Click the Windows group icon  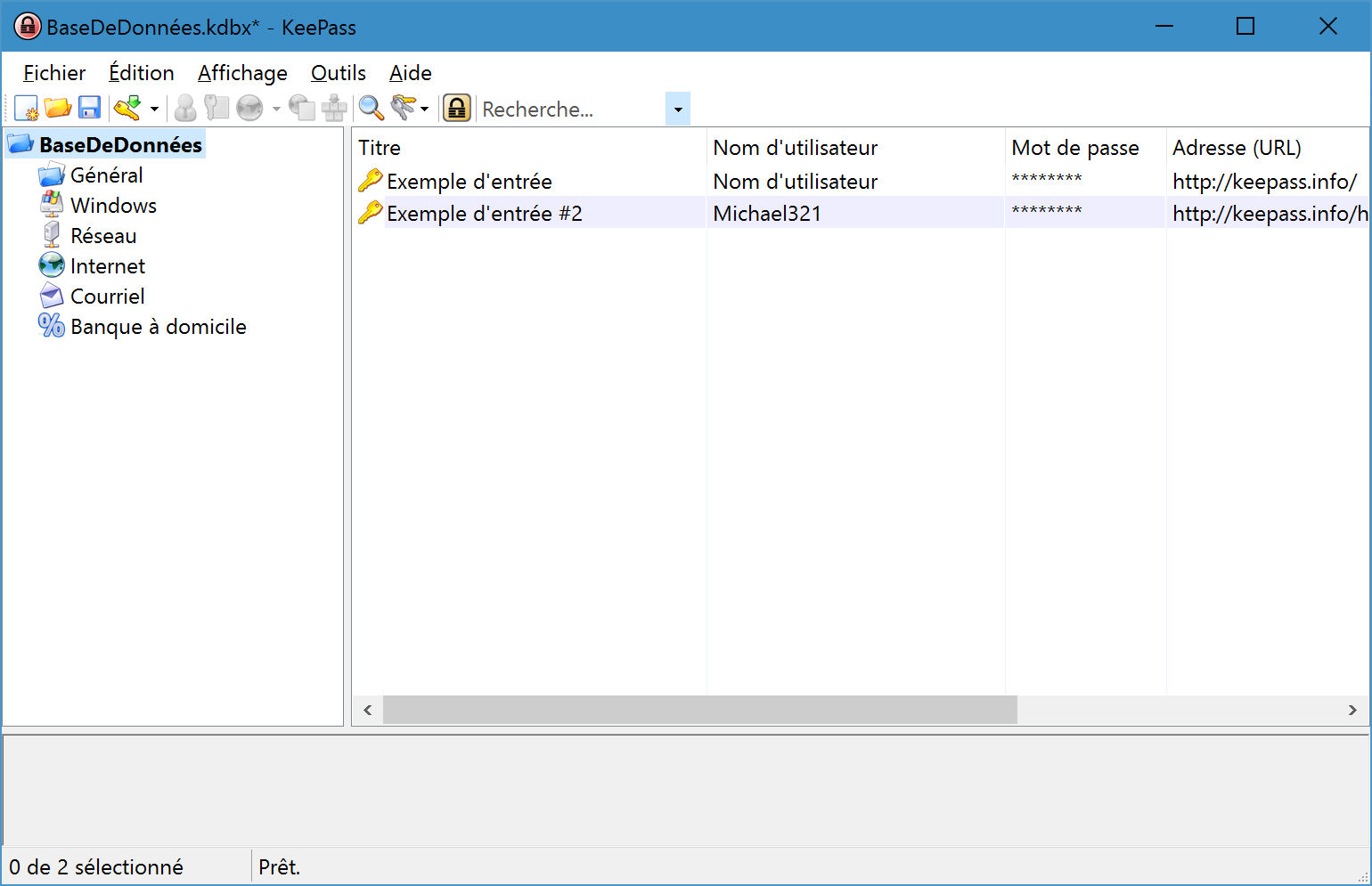click(52, 205)
